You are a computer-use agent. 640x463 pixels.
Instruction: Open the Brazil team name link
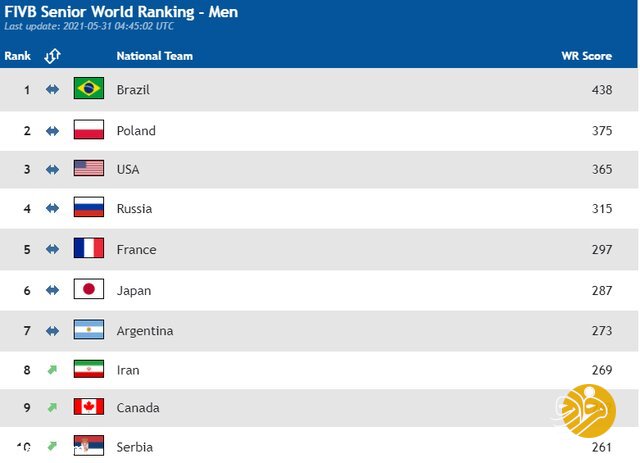[133, 90]
